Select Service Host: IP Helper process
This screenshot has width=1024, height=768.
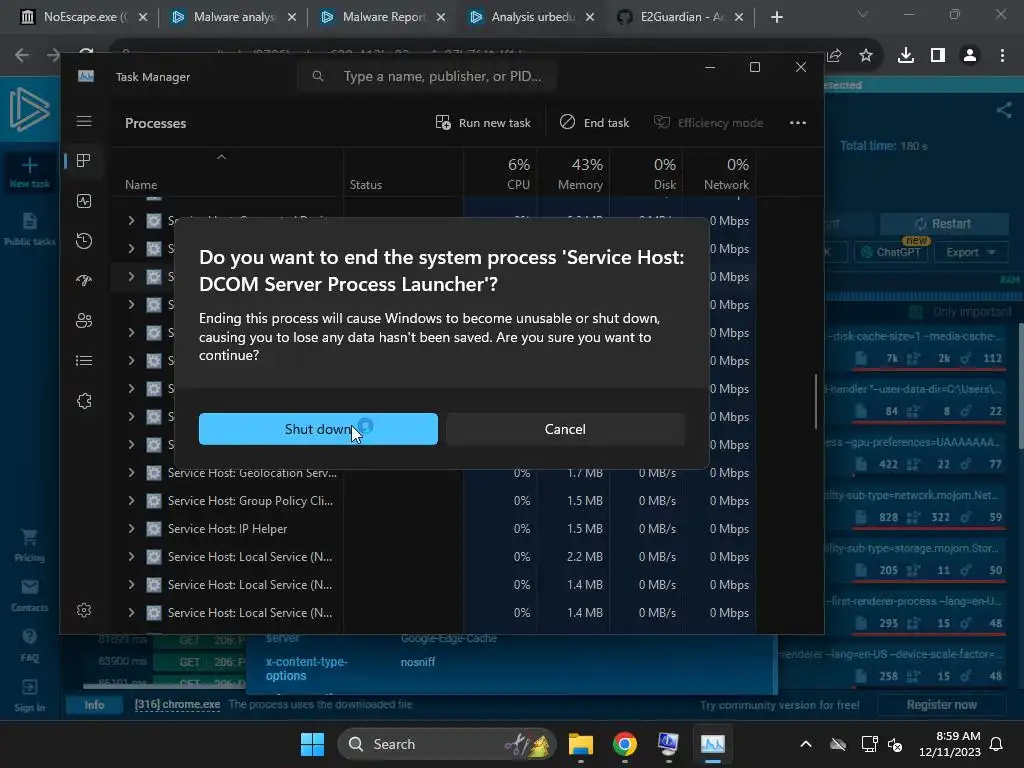[x=227, y=528]
